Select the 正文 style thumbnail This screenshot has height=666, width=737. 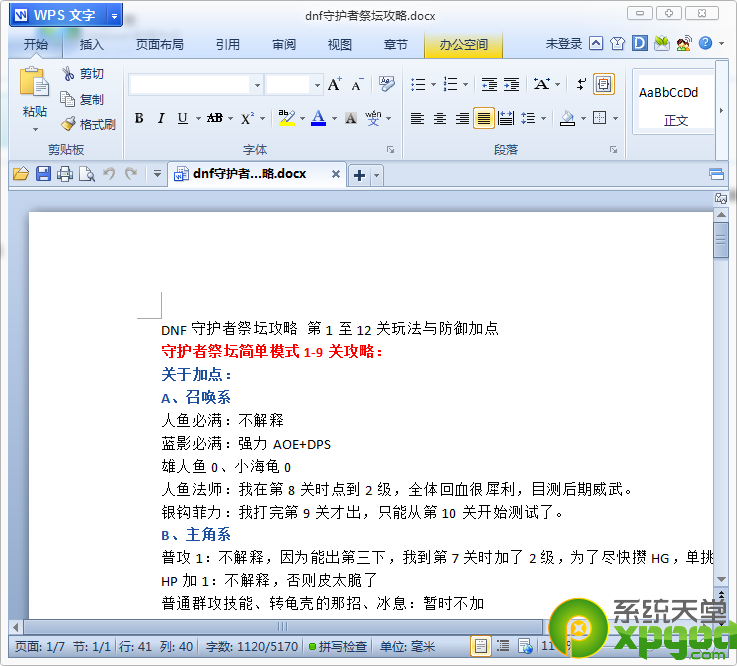(674, 102)
